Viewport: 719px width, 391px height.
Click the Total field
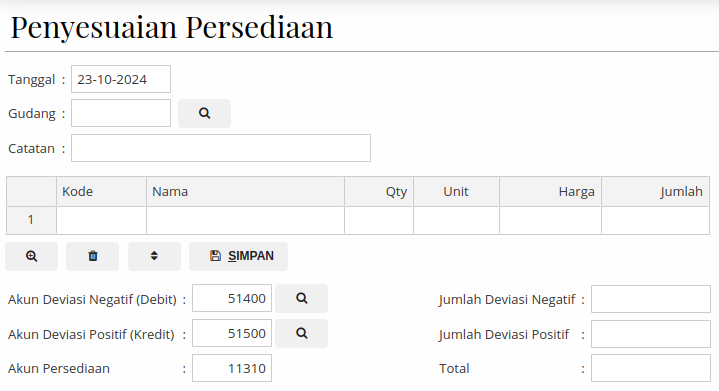651,368
